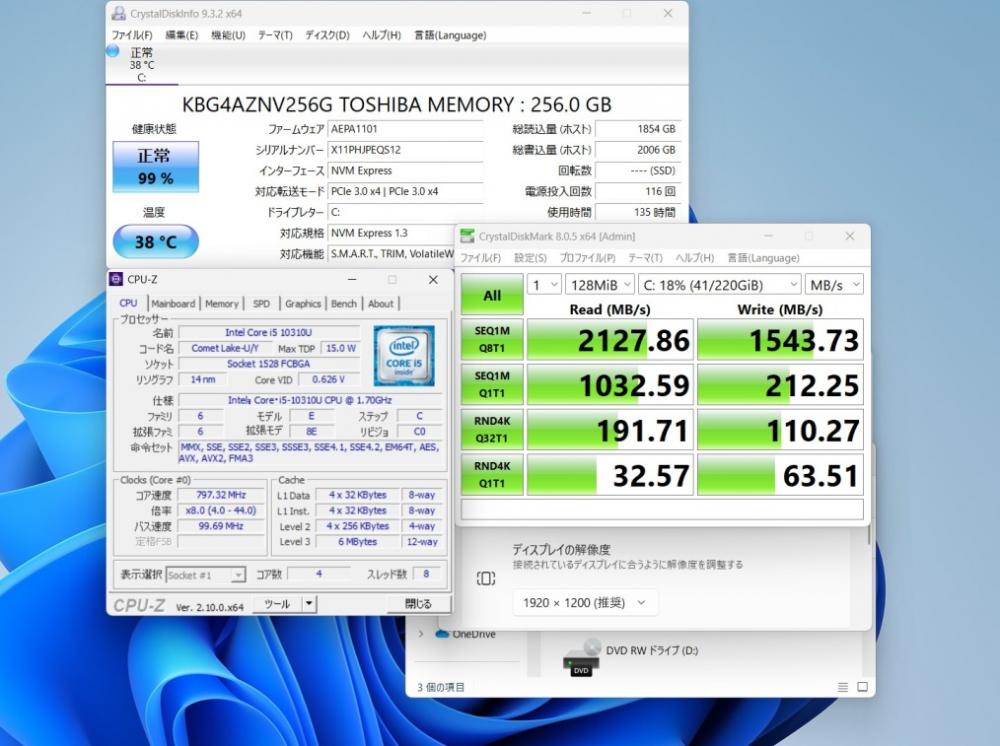
Task: Click the display resolution icon in Settings
Action: tap(485, 578)
